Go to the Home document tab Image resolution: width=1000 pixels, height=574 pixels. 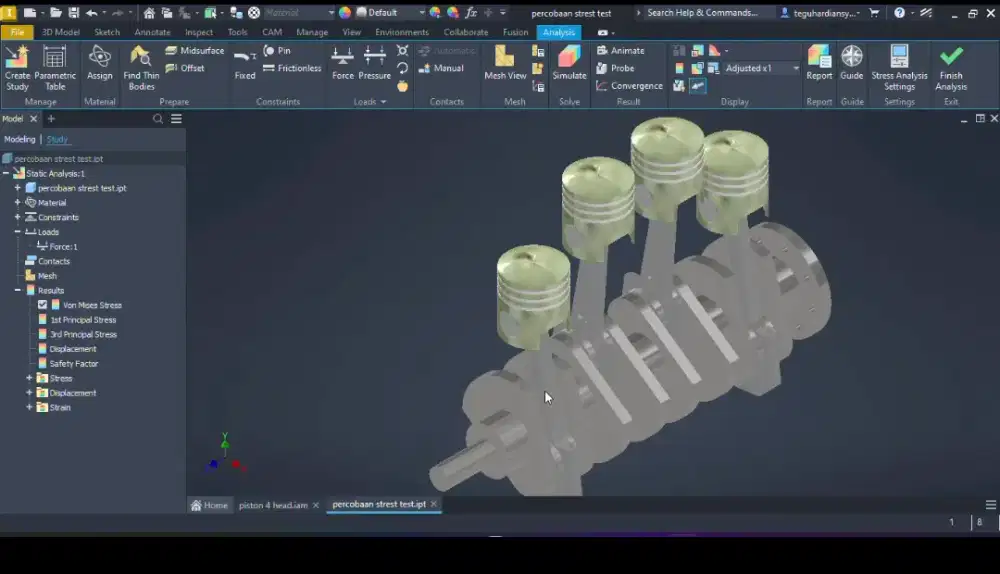click(x=209, y=505)
